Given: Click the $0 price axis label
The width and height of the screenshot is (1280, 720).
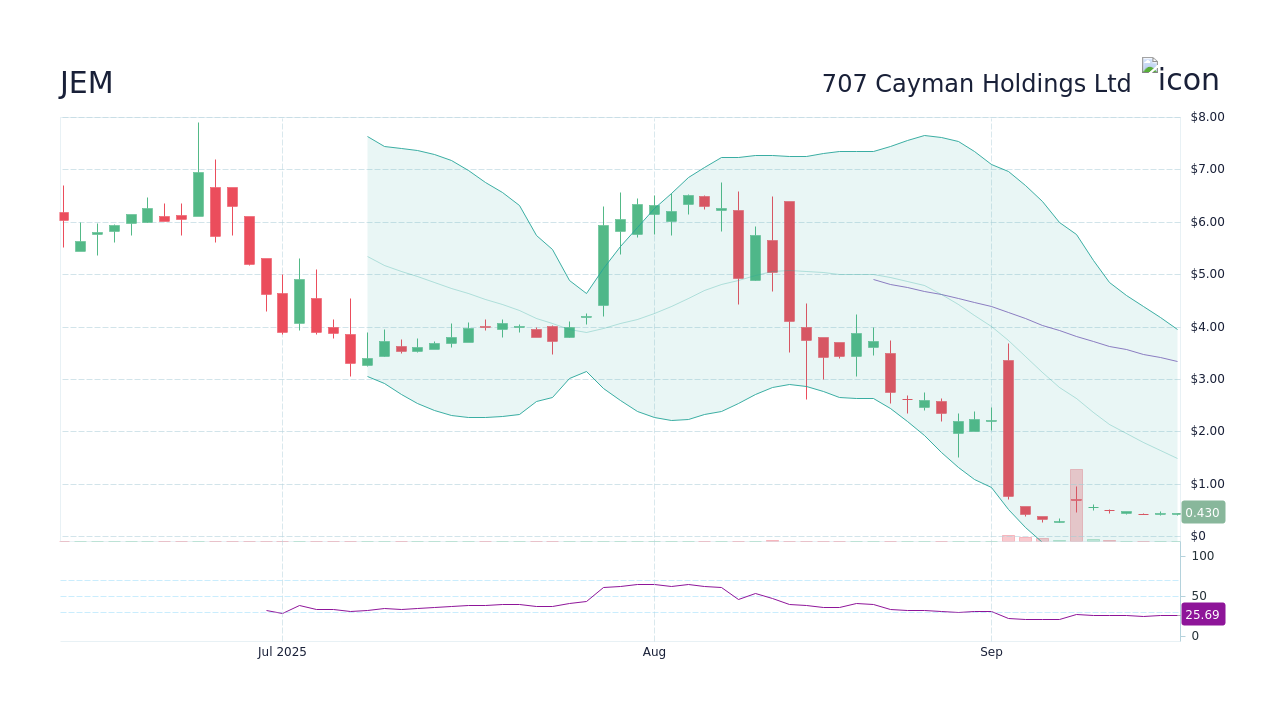Looking at the screenshot, I should click(x=1198, y=536).
